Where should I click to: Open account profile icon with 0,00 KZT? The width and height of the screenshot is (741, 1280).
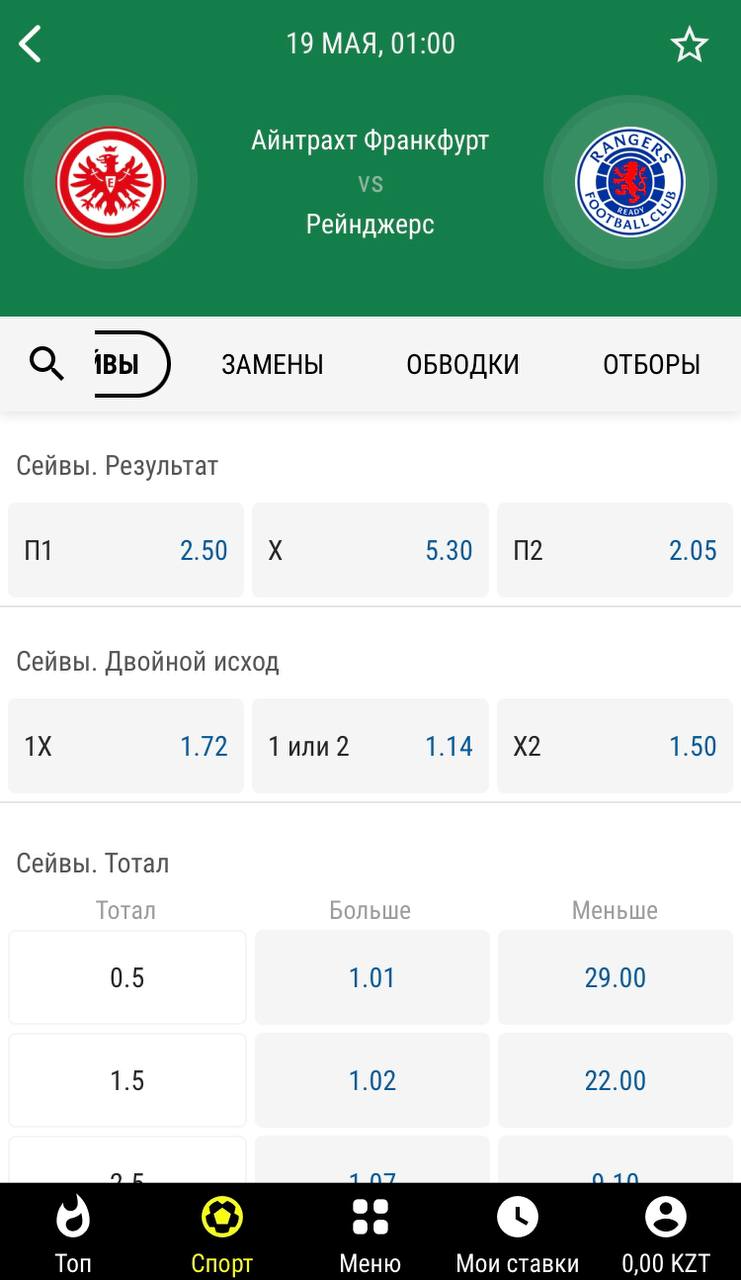point(665,1218)
